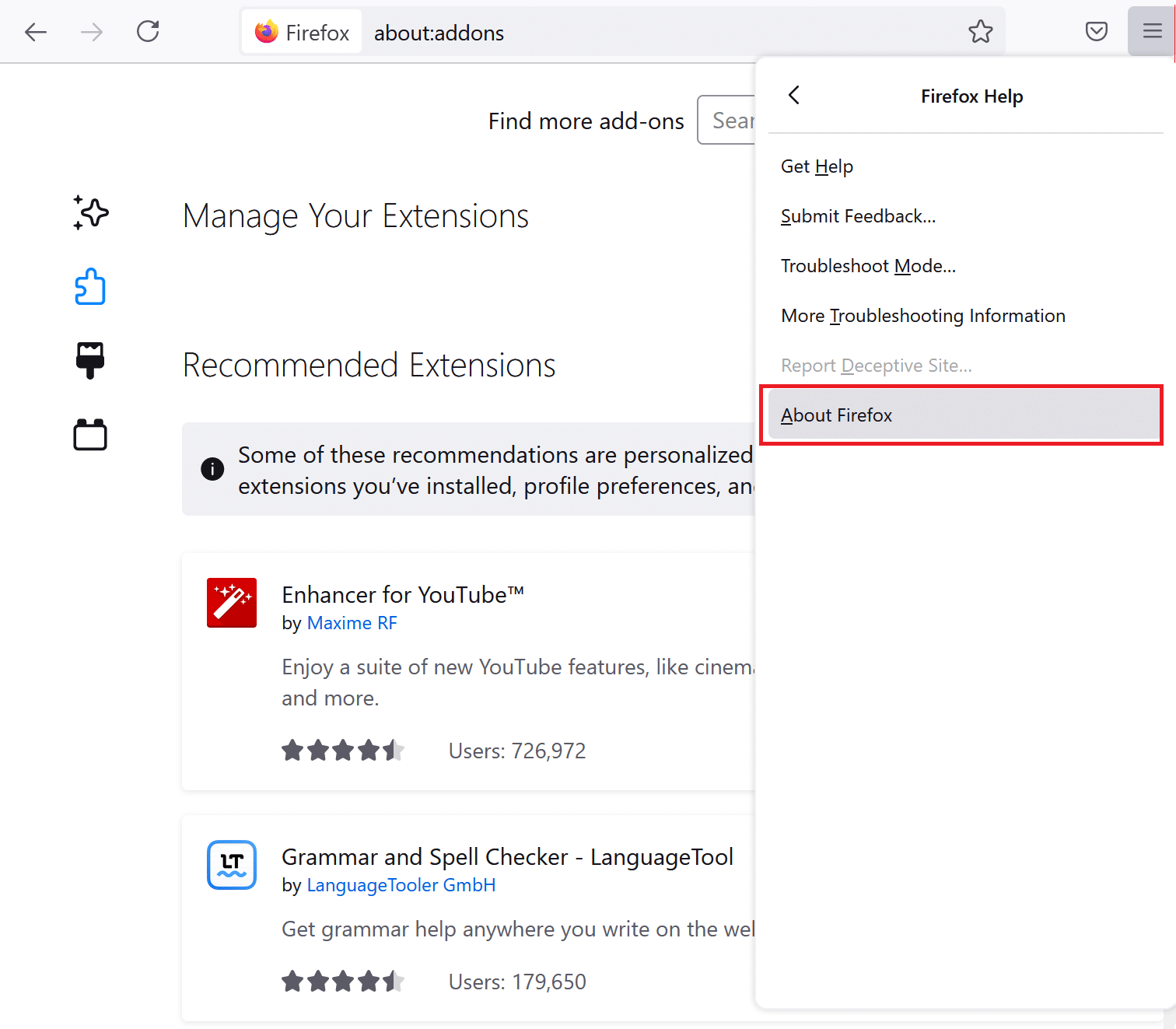This screenshot has height=1029, width=1176.
Task: Open the application hamburger menu
Action: pyautogui.click(x=1151, y=31)
